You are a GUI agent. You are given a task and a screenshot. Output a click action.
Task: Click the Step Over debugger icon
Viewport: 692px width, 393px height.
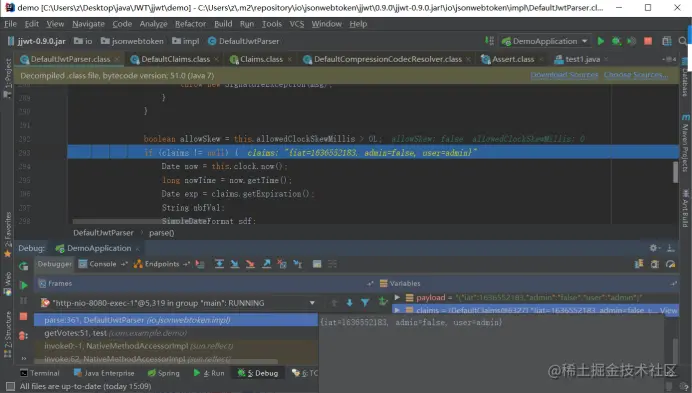[x=219, y=264]
